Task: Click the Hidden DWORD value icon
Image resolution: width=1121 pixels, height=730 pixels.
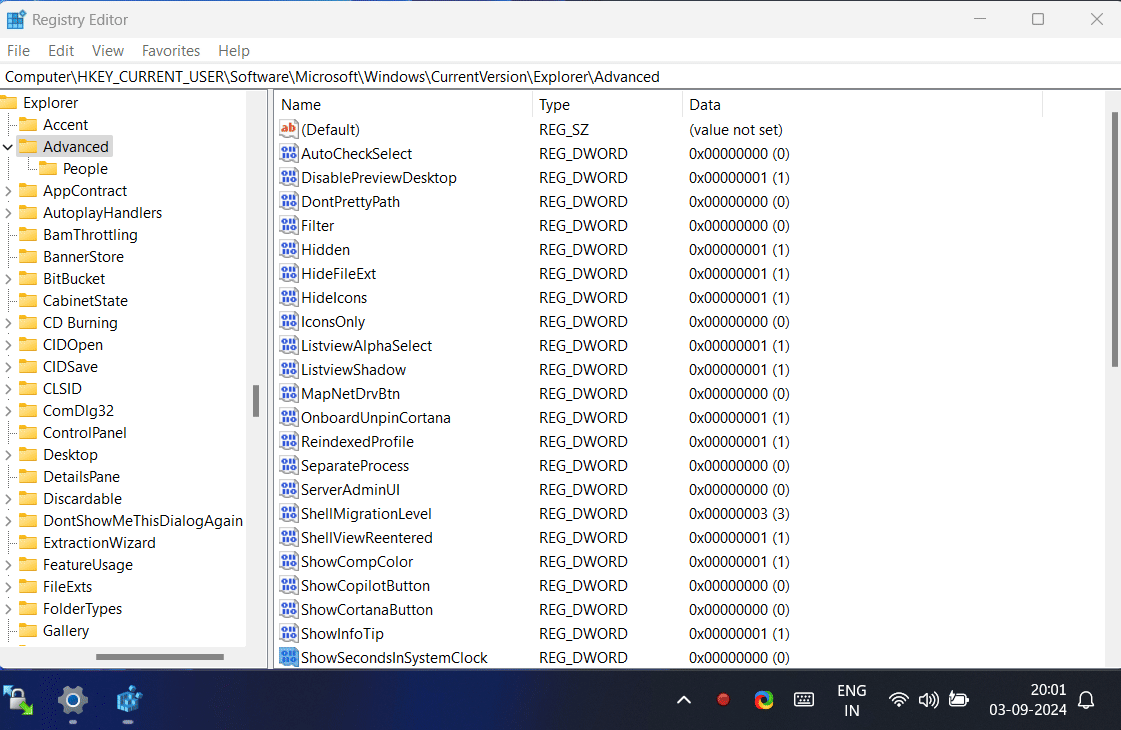Action: pos(289,250)
